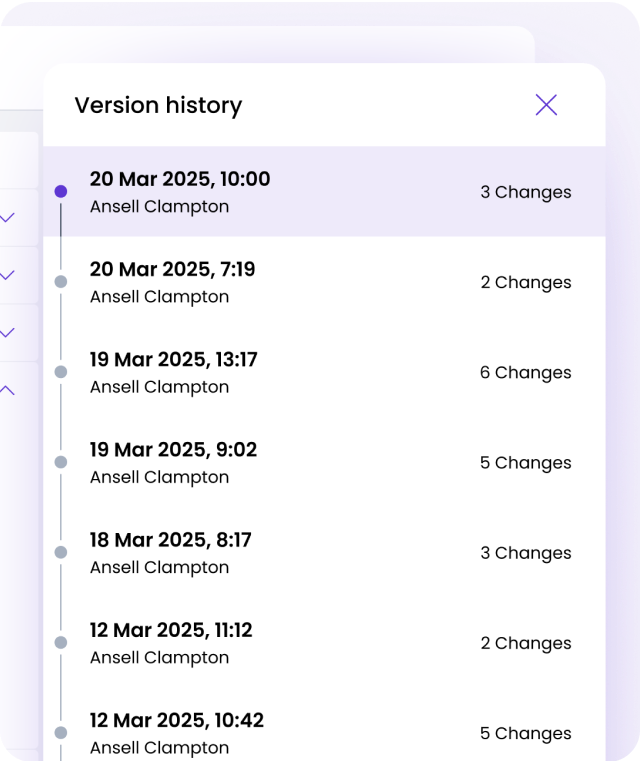640x761 pixels.
Task: Open the 20 Mar 2025, 10:00 version
Action: (x=180, y=180)
